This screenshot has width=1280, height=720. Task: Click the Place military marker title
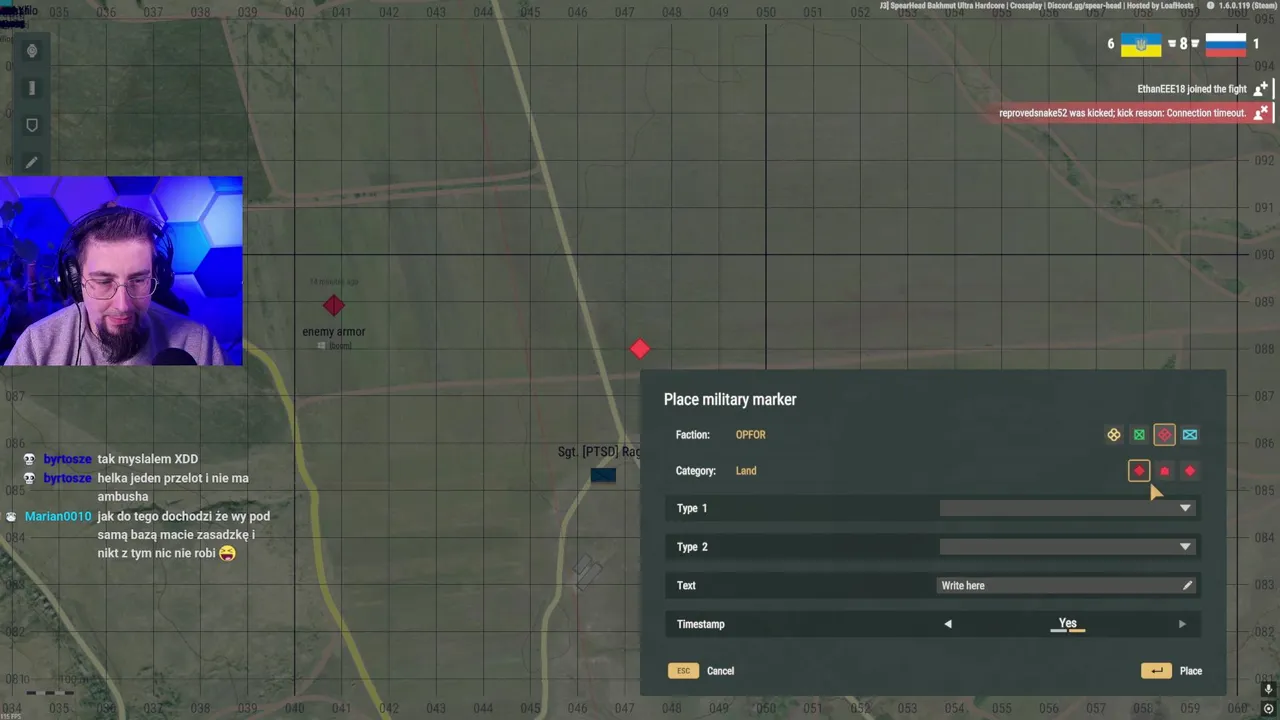730,400
